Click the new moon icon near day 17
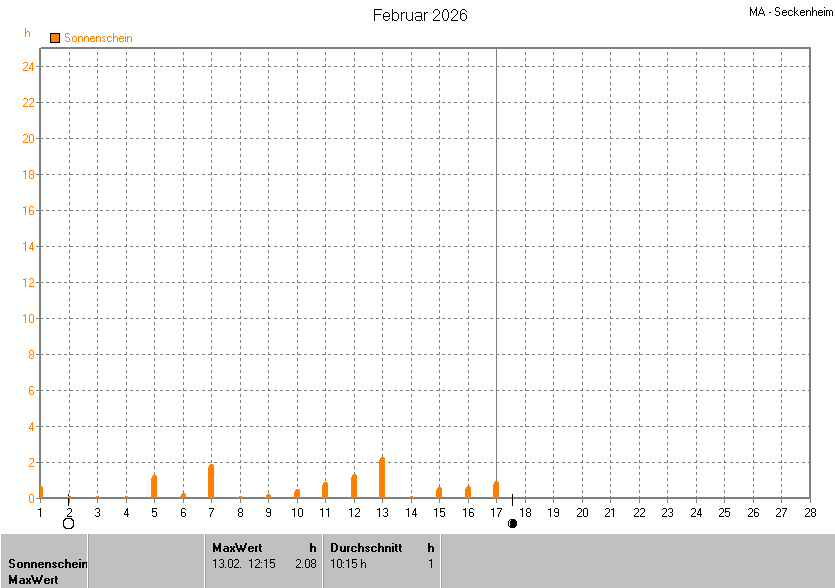Image resolution: width=835 pixels, height=588 pixels. point(512,523)
